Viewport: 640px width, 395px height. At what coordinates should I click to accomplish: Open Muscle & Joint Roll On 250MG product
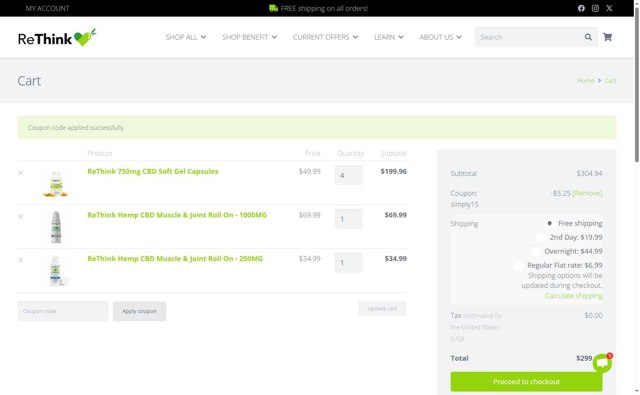point(175,259)
